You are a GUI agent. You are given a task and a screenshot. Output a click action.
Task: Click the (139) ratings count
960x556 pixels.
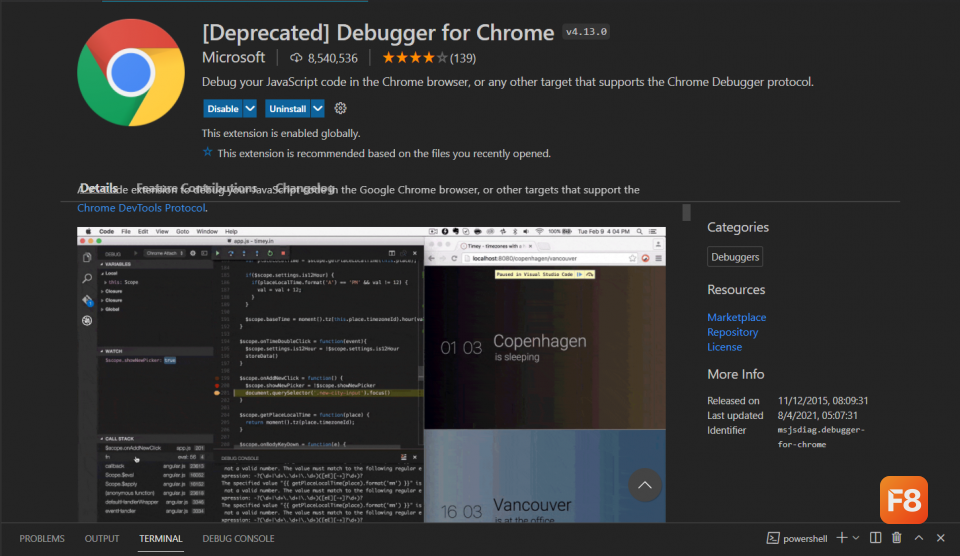coord(463,58)
